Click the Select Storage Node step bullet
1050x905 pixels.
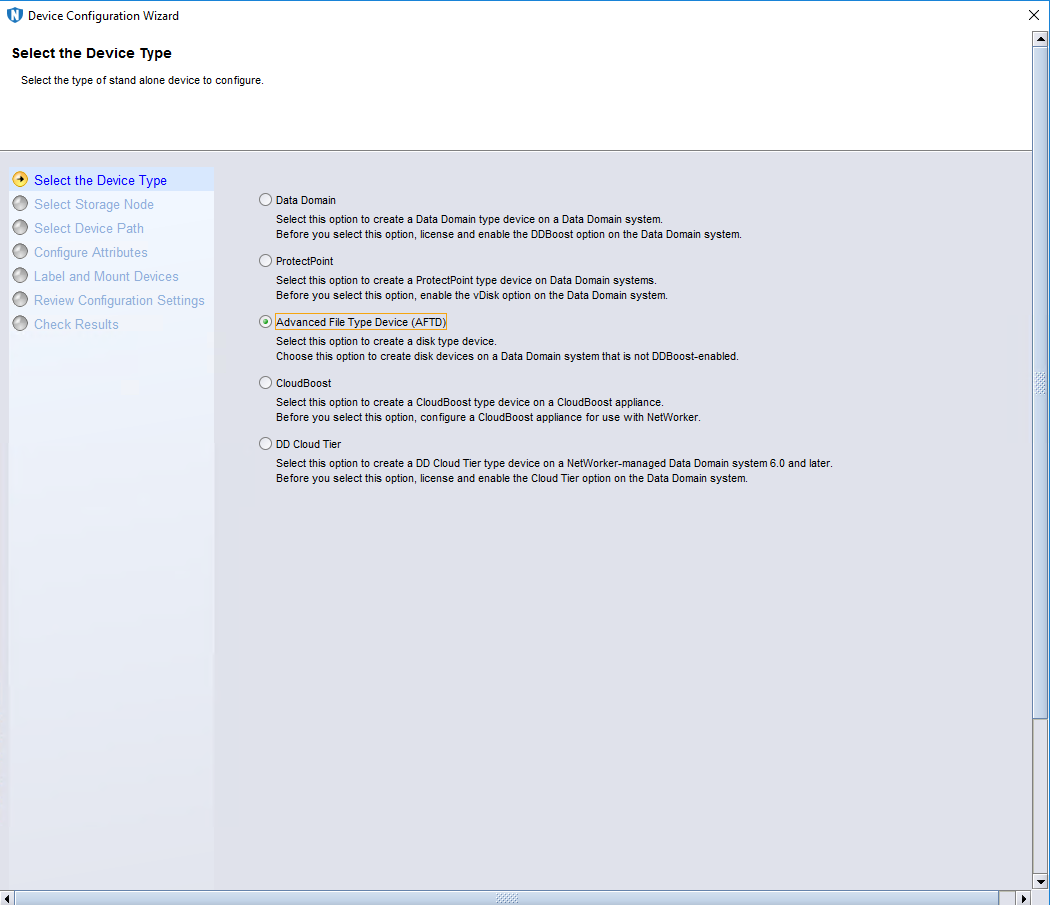coord(20,204)
